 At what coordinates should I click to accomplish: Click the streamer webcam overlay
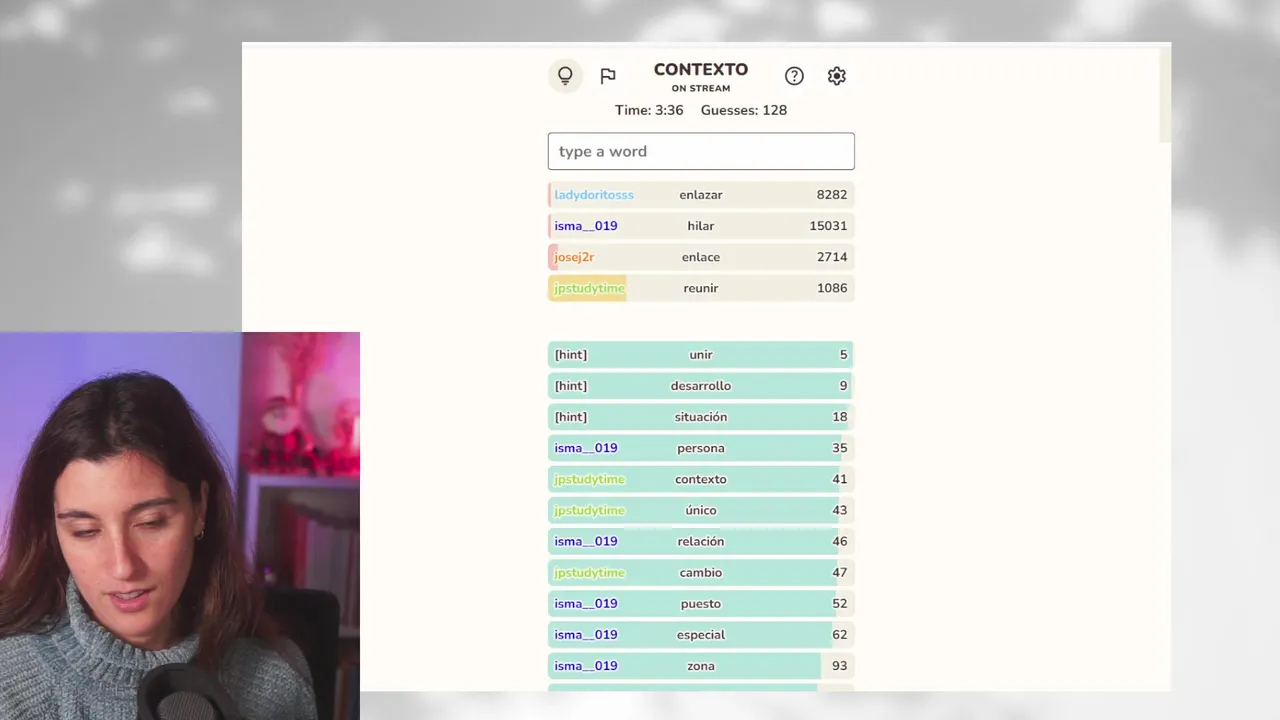(180, 526)
